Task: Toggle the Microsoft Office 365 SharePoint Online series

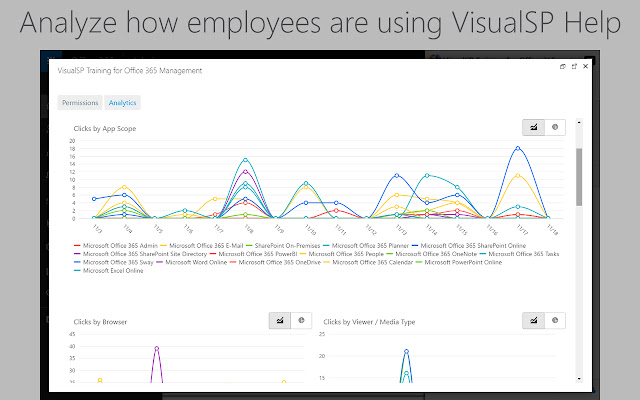Action: (x=469, y=246)
